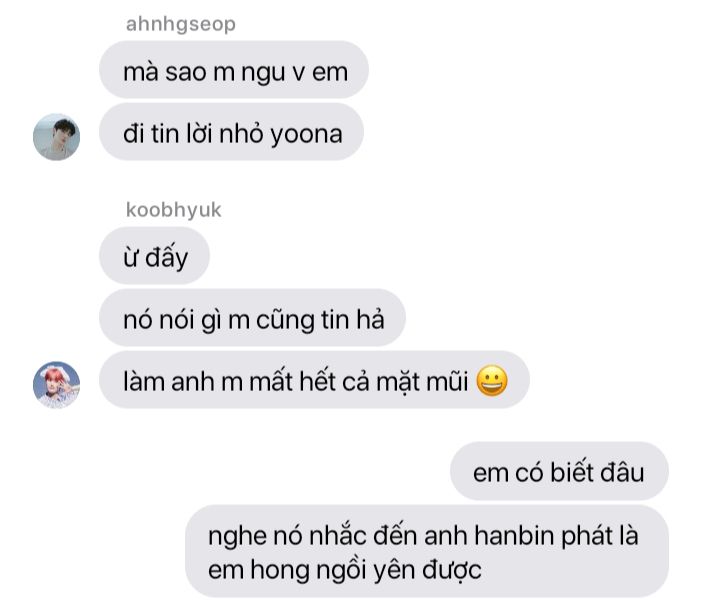The image size is (720, 600).
Task: Open koobhyuk's red-haired avatar
Action: [56, 384]
